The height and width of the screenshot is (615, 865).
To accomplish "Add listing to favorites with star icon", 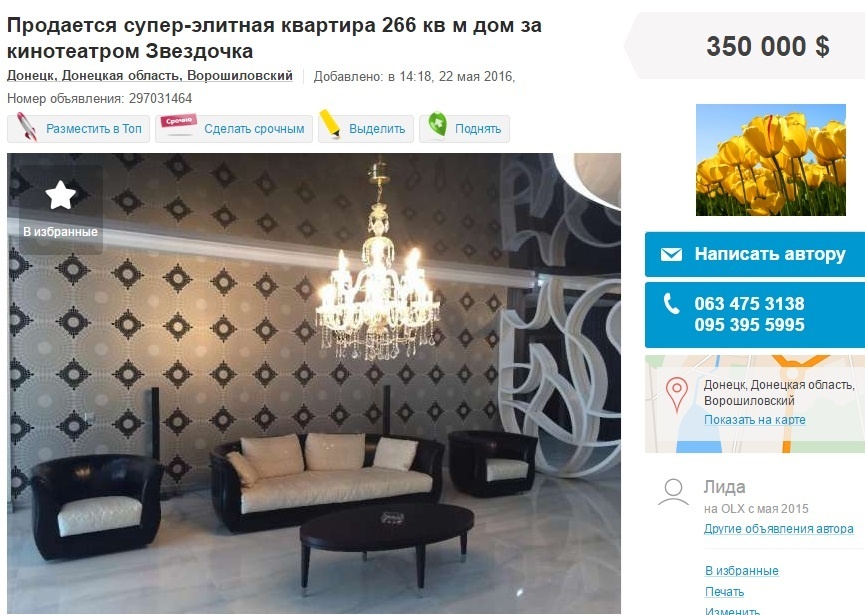I will pyautogui.click(x=60, y=208).
